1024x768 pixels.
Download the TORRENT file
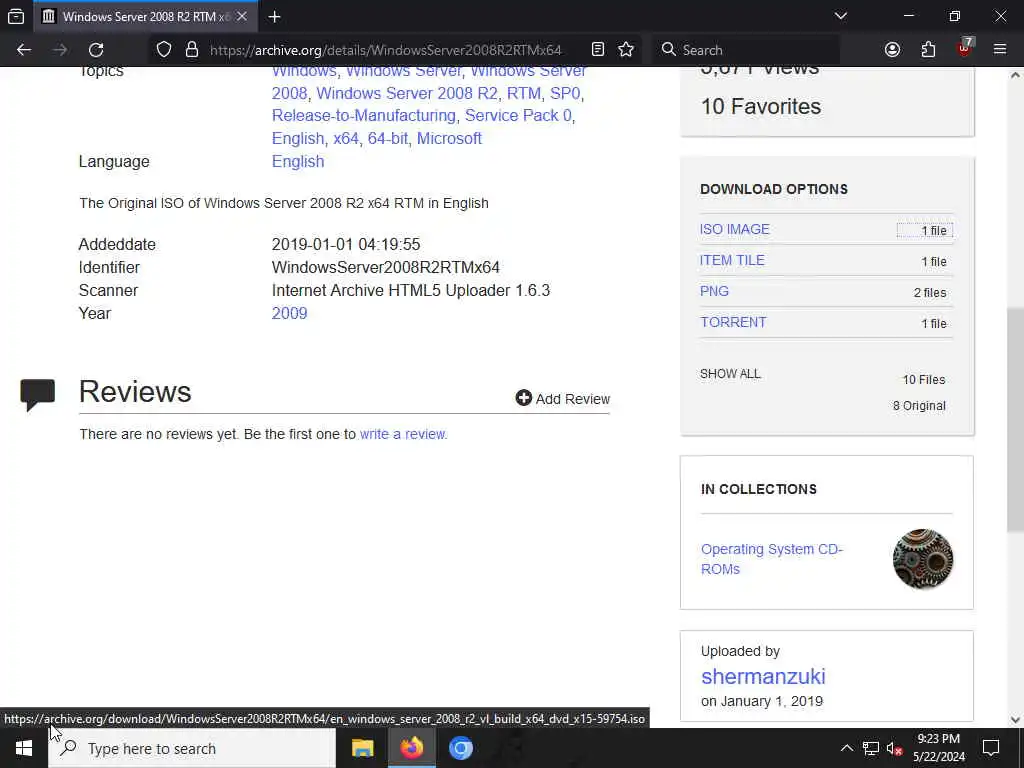[x=733, y=322]
